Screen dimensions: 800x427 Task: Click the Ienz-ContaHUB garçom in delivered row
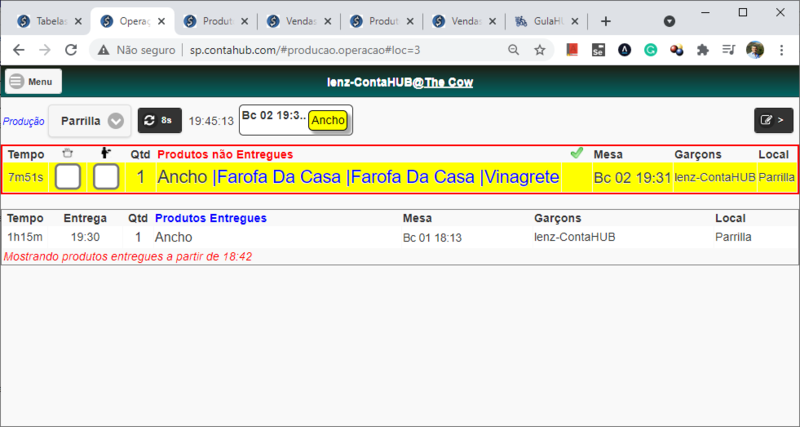click(x=574, y=237)
